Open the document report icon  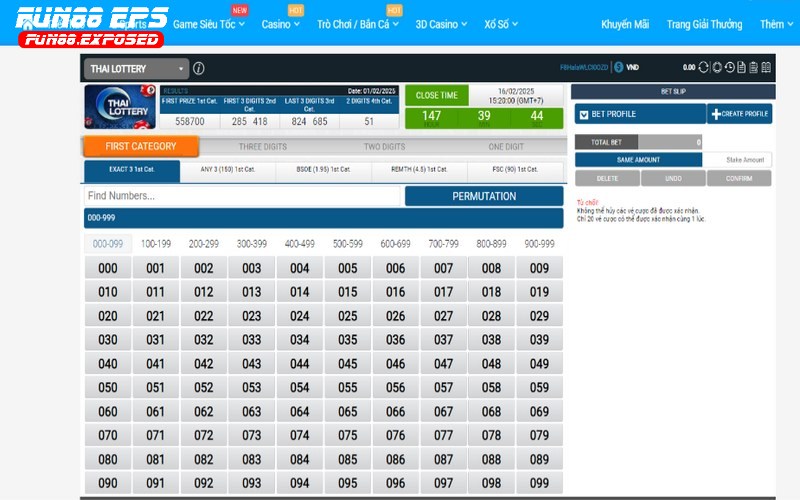click(x=741, y=67)
